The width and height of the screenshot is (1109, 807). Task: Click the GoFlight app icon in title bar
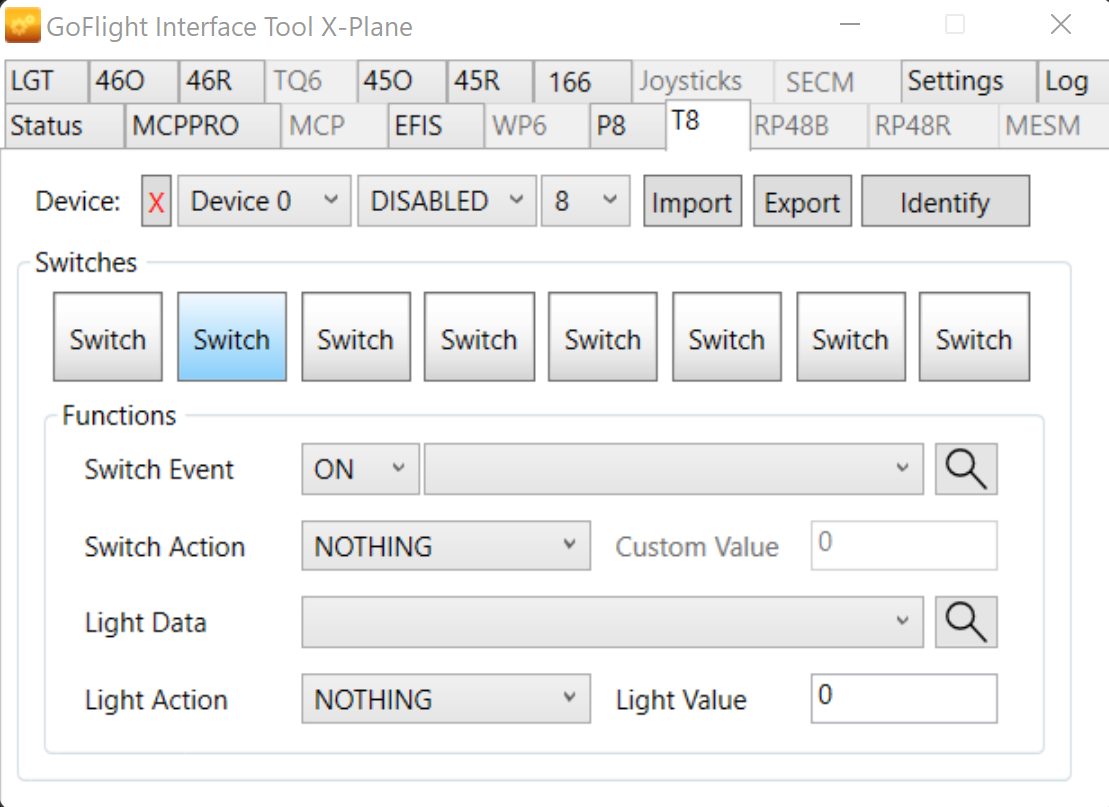pyautogui.click(x=23, y=26)
